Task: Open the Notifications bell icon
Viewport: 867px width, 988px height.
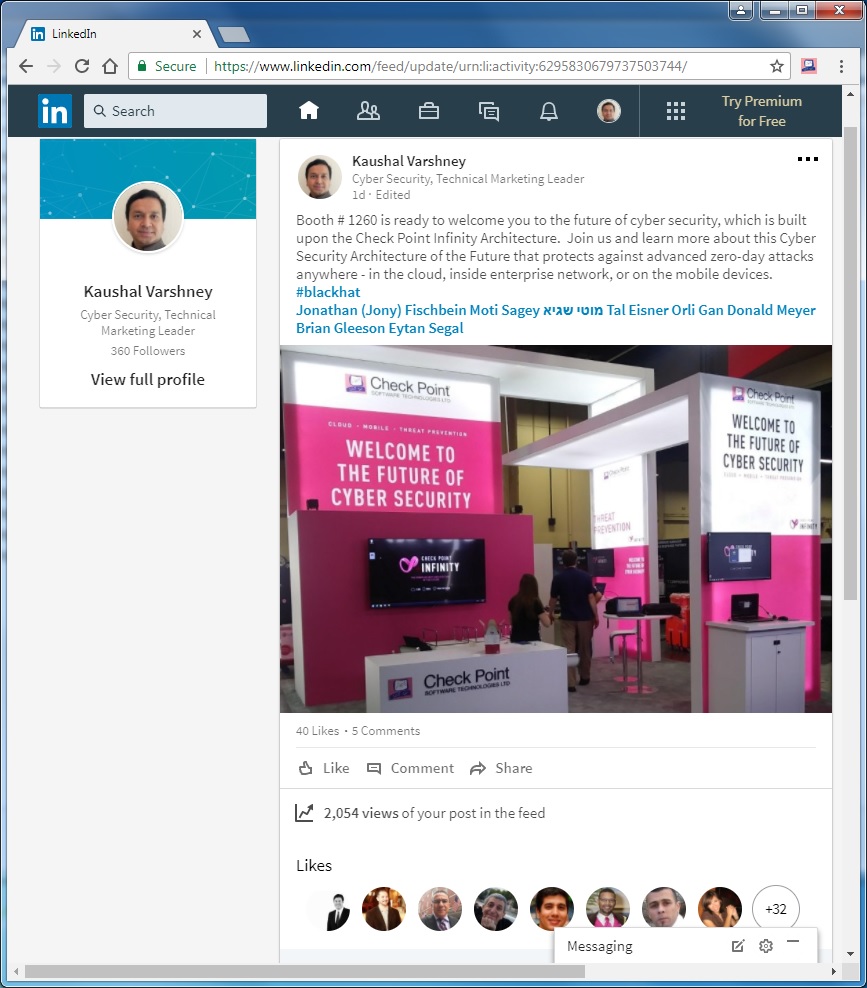Action: click(x=549, y=111)
